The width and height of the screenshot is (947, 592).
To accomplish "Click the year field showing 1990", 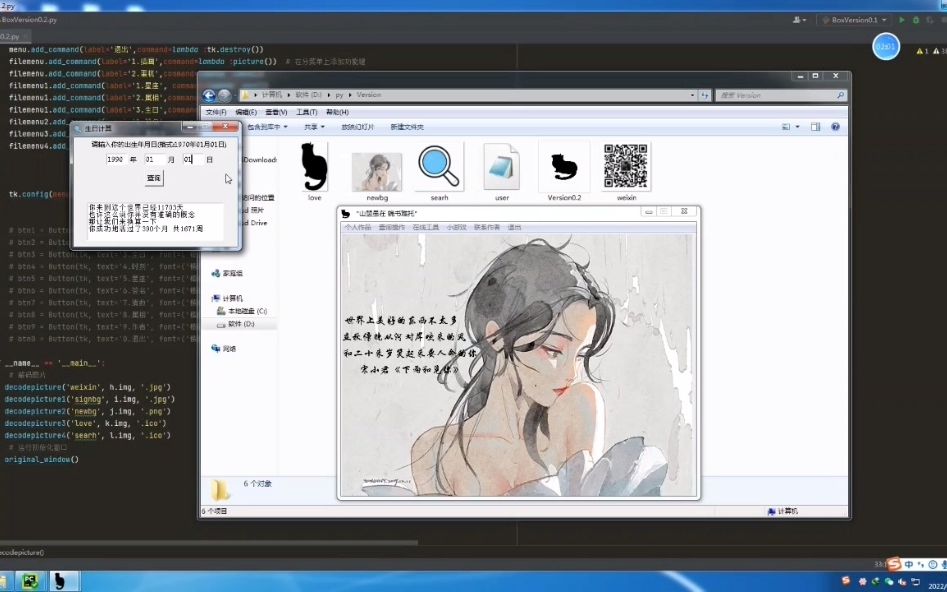I will pos(115,160).
